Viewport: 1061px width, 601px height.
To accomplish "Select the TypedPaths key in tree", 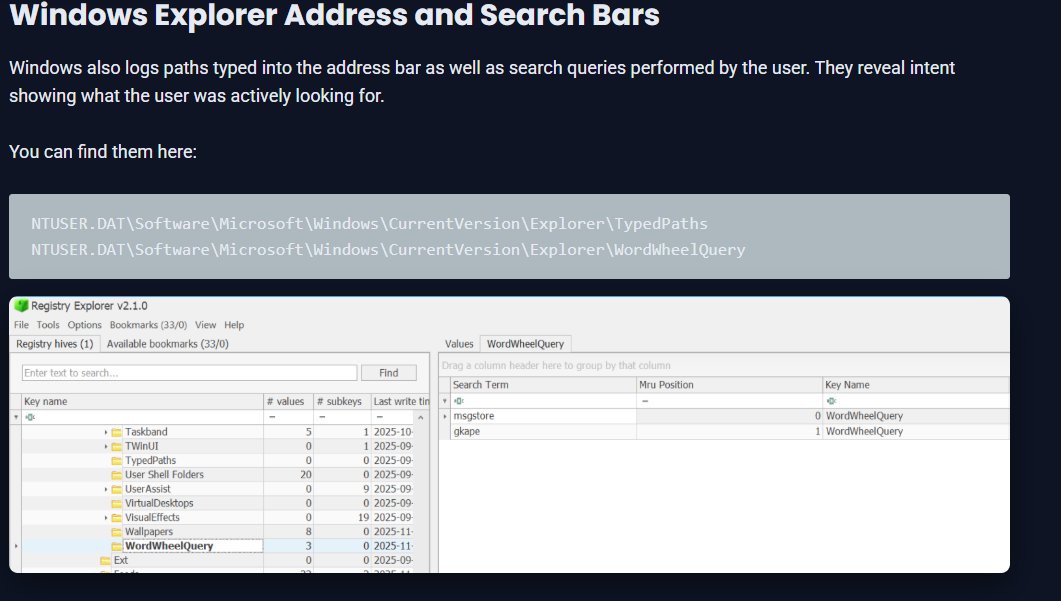I will [150, 460].
